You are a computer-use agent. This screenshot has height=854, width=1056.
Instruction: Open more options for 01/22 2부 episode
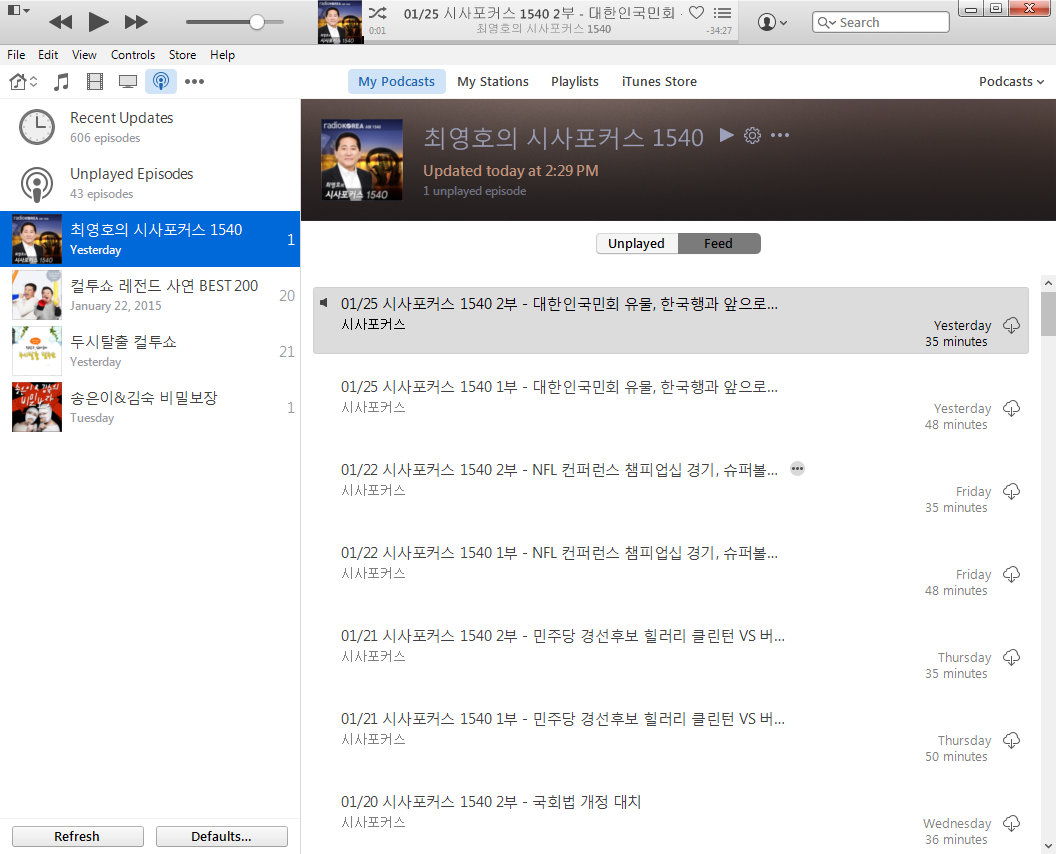click(x=797, y=469)
